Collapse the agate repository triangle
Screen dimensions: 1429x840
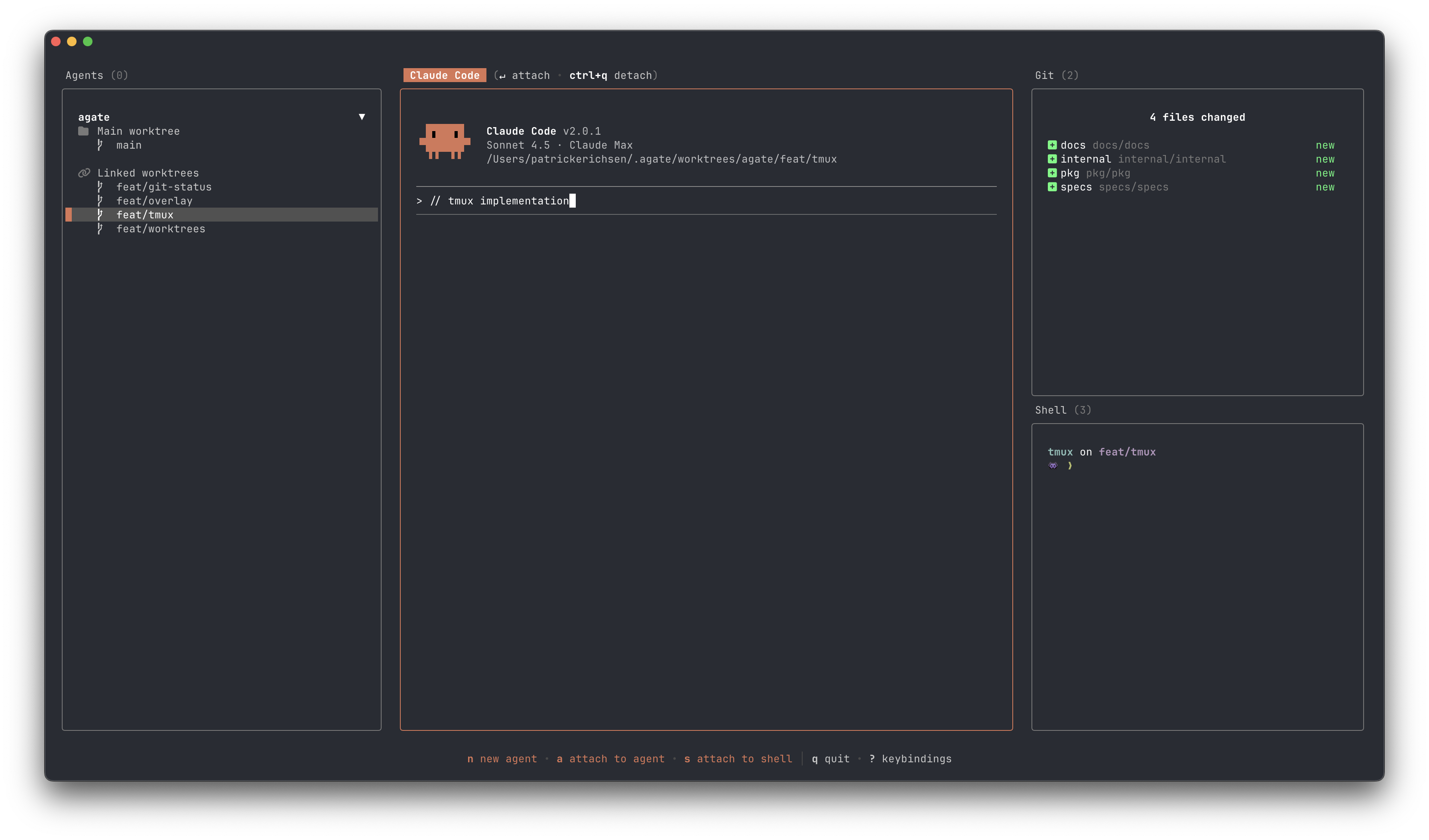pos(362,117)
